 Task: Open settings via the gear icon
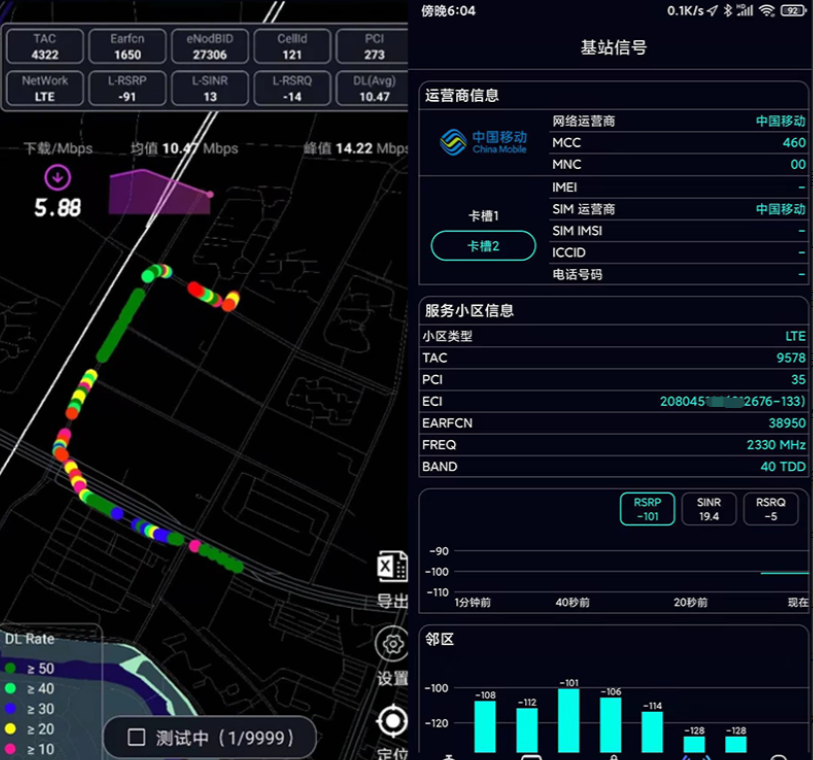point(393,644)
